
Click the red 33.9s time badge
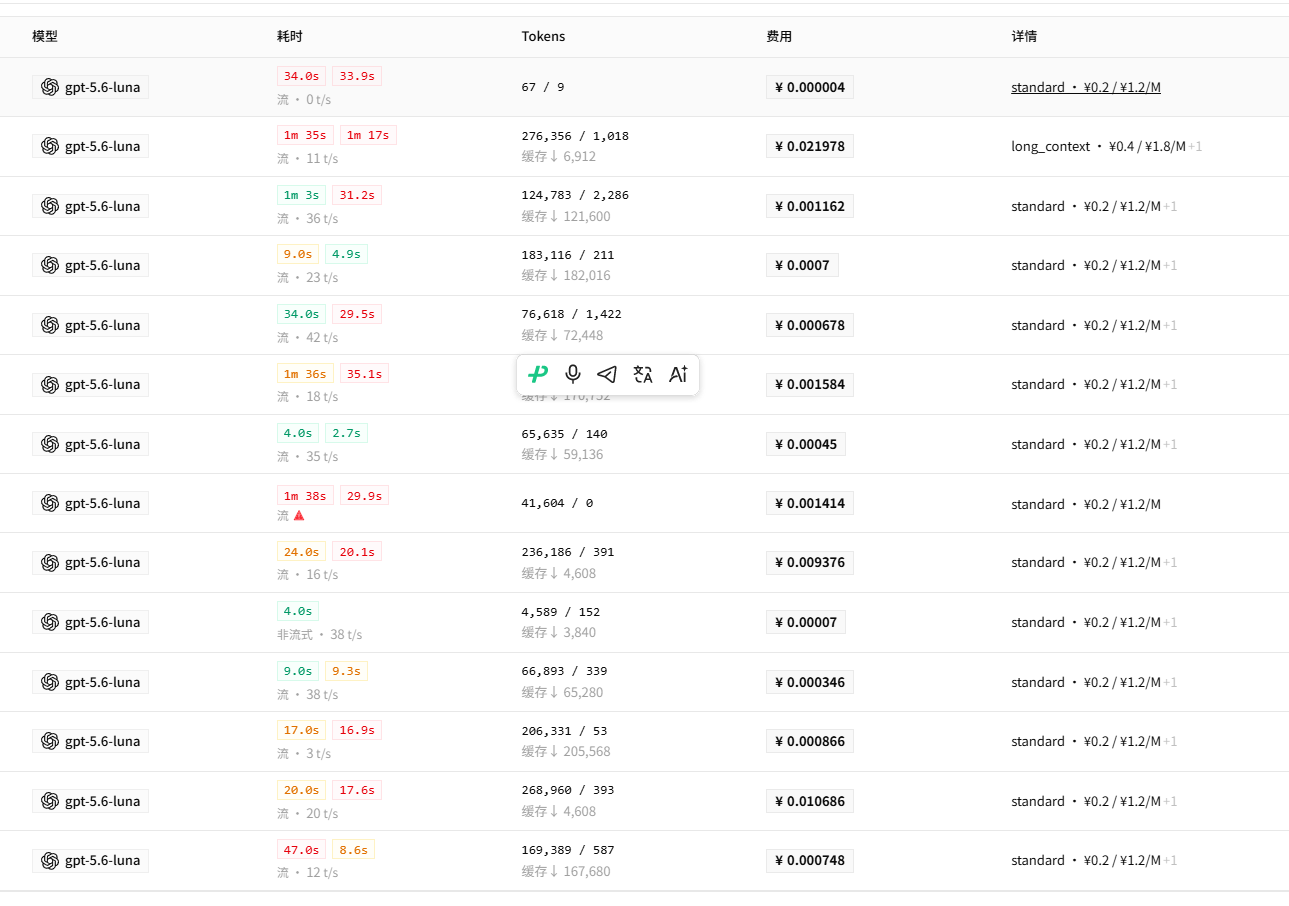coord(357,76)
